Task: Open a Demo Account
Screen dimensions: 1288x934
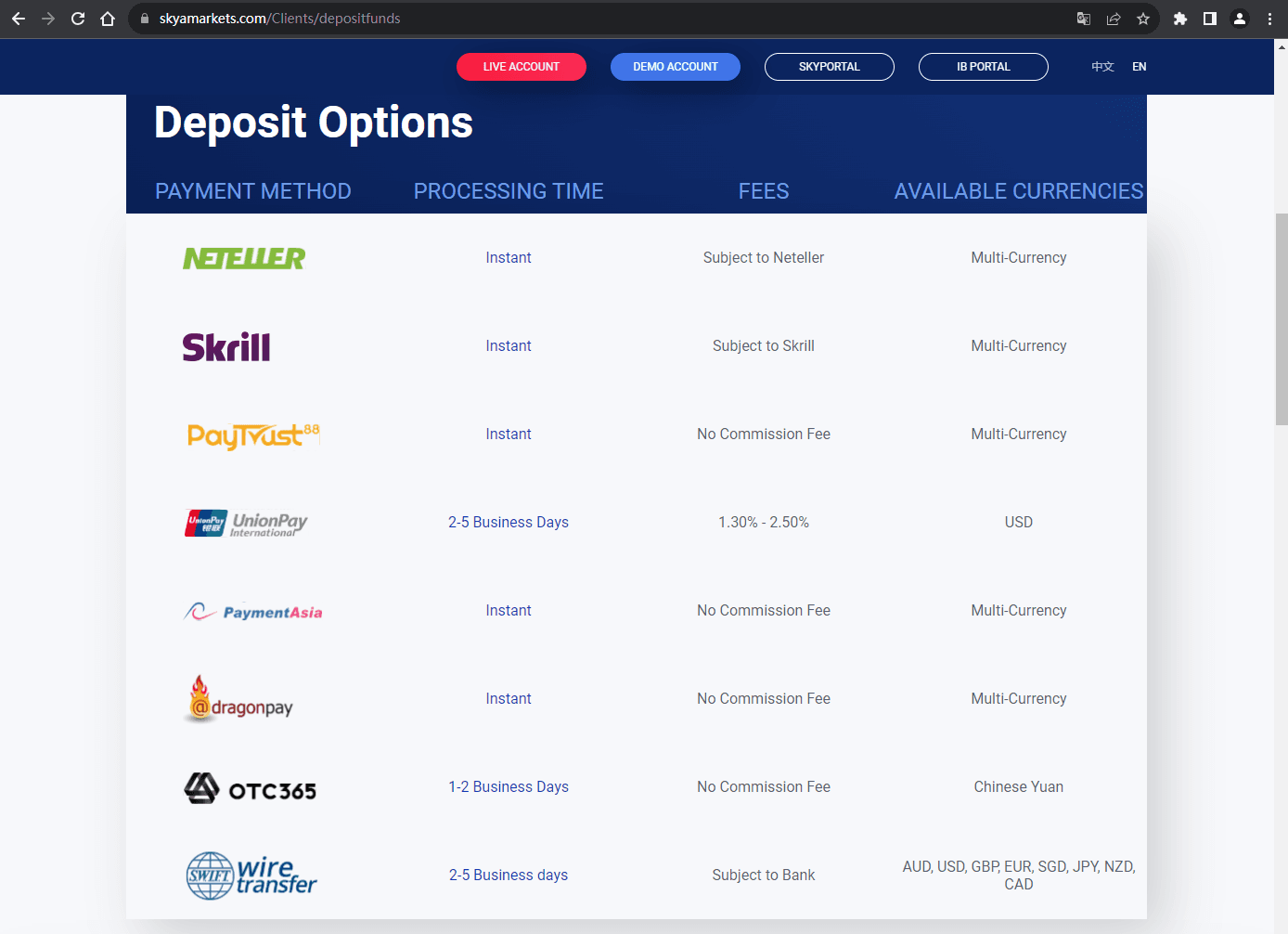Action: click(676, 67)
